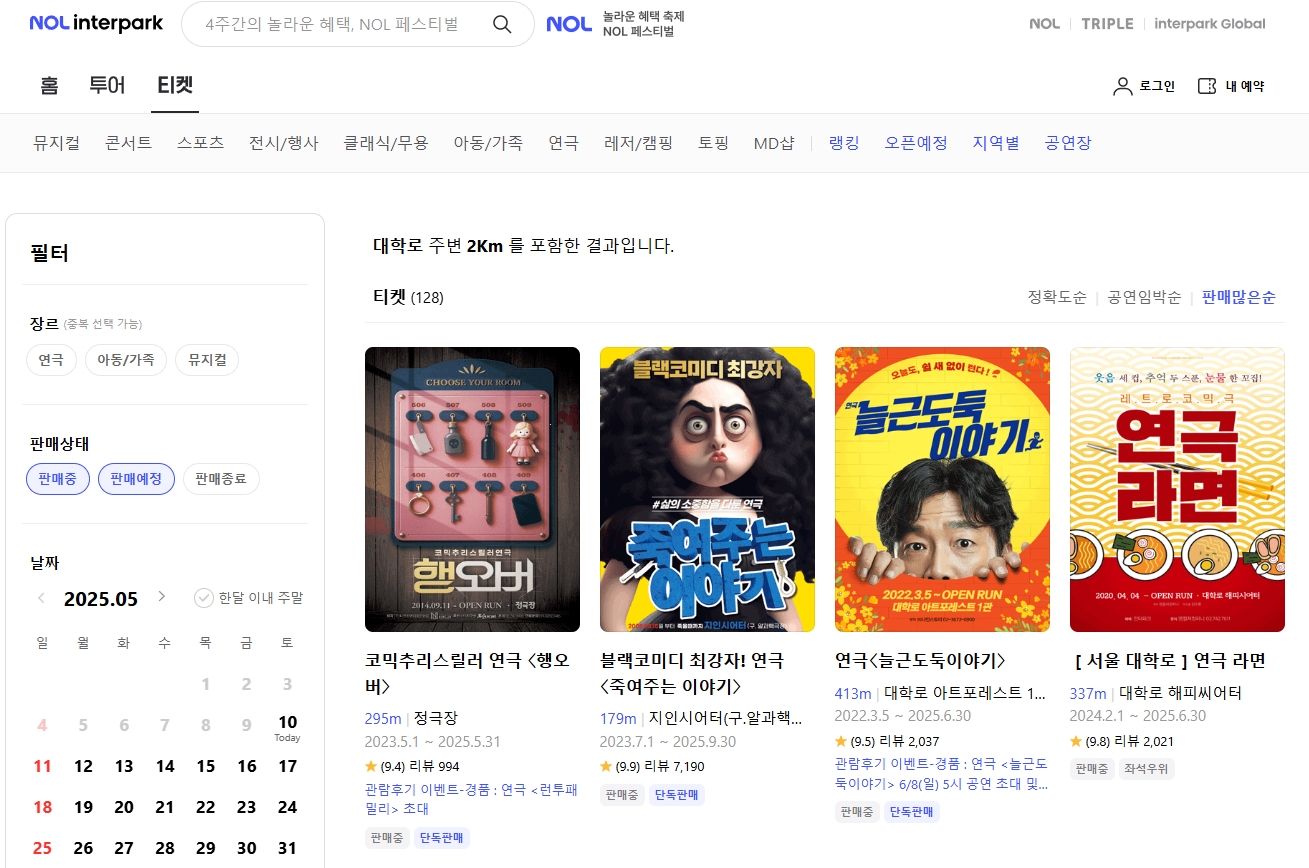
Task: Open the 클래식/무용 category
Action: pos(386,143)
